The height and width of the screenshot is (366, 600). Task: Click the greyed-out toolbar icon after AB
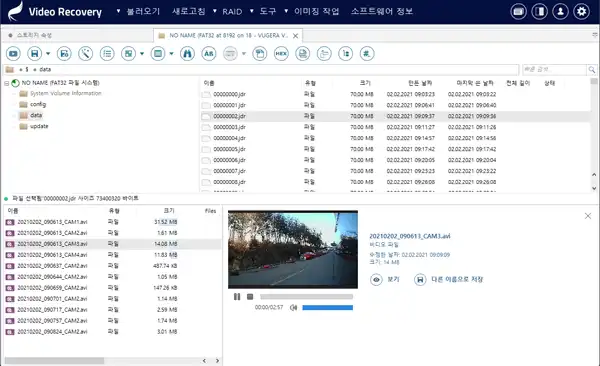click(230, 54)
